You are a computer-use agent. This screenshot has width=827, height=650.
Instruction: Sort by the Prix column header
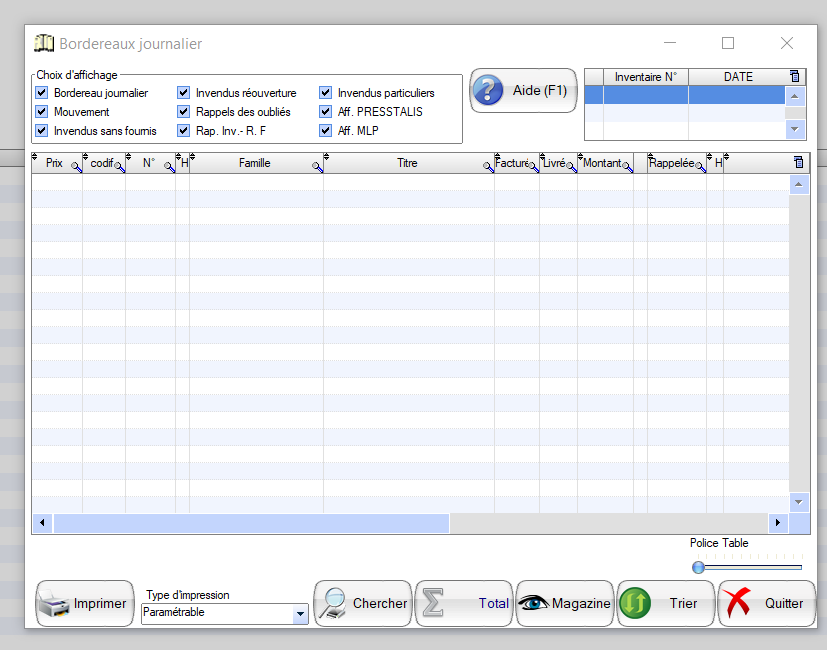tap(53, 163)
